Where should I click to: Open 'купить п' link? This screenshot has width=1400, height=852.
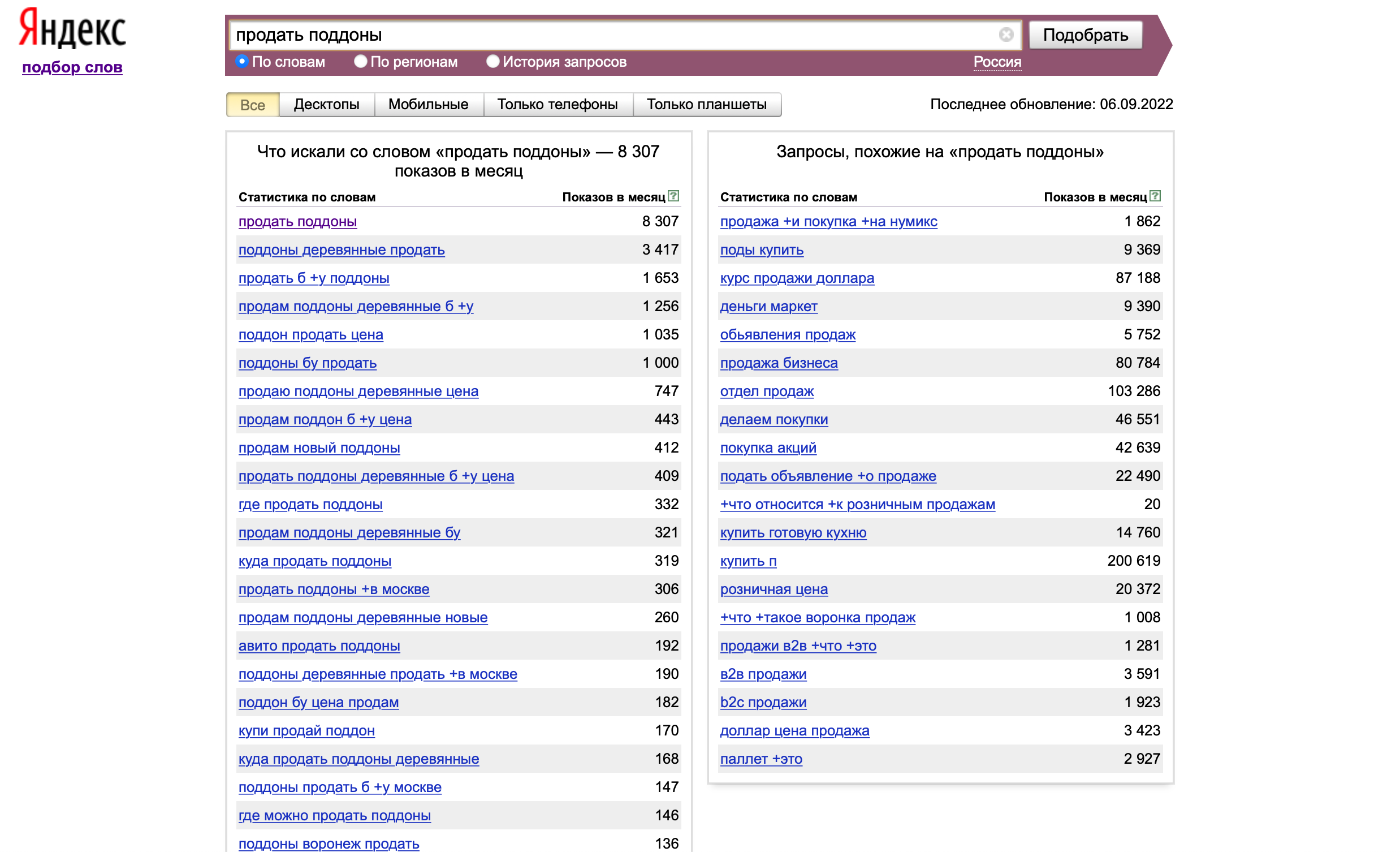point(748,562)
